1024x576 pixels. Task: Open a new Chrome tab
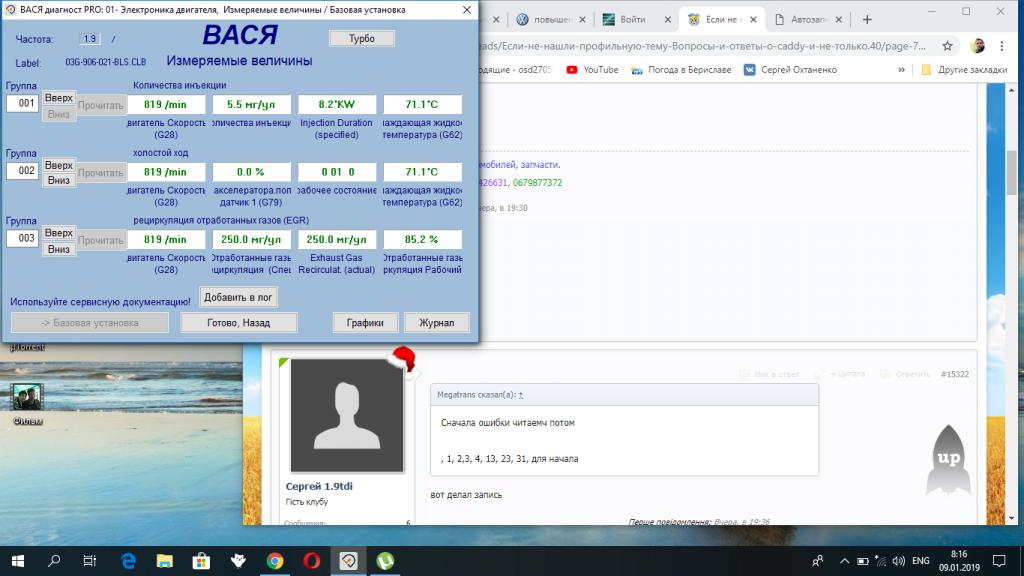867,20
